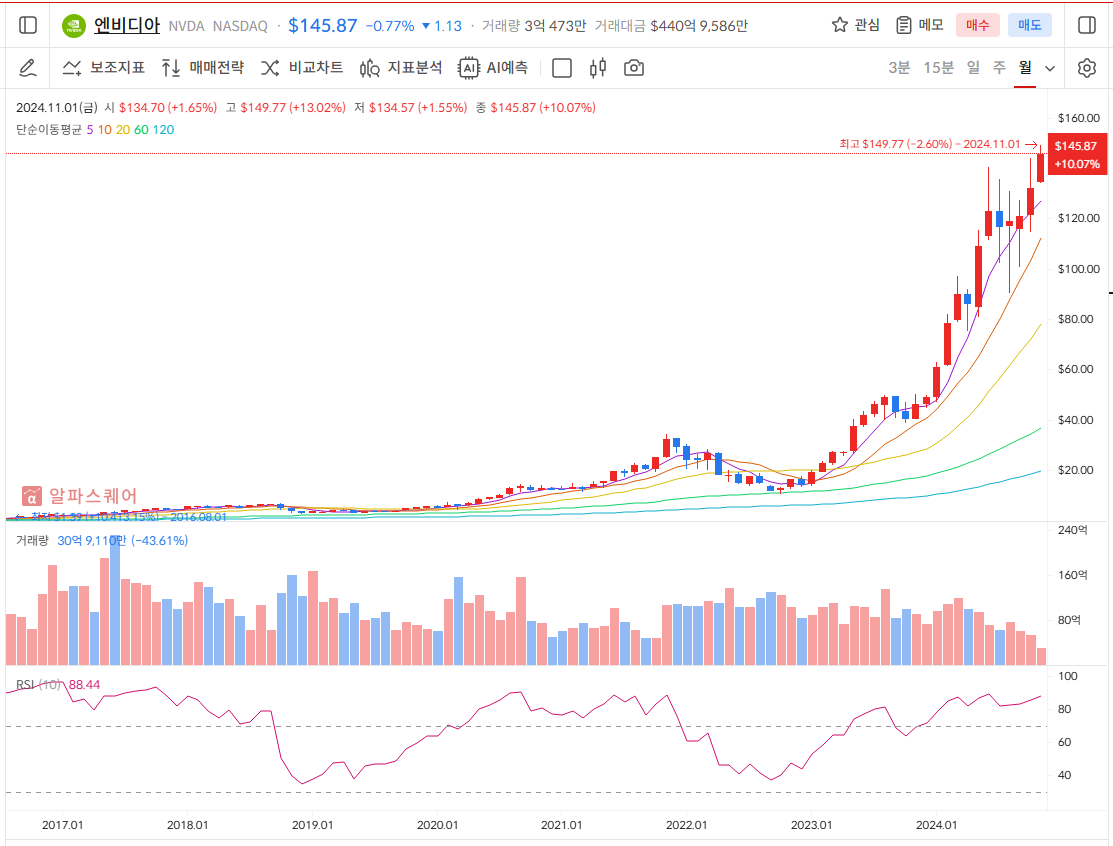Click the 매도 sell button

coord(1029,26)
